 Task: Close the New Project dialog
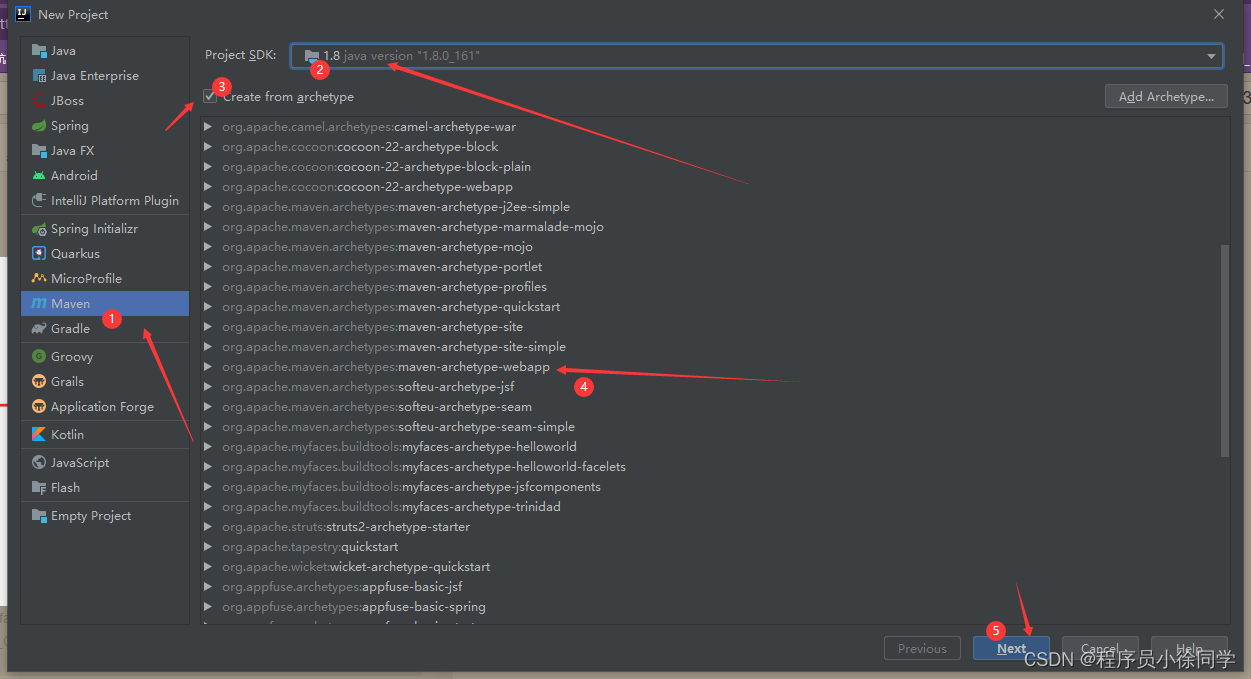(x=1219, y=14)
